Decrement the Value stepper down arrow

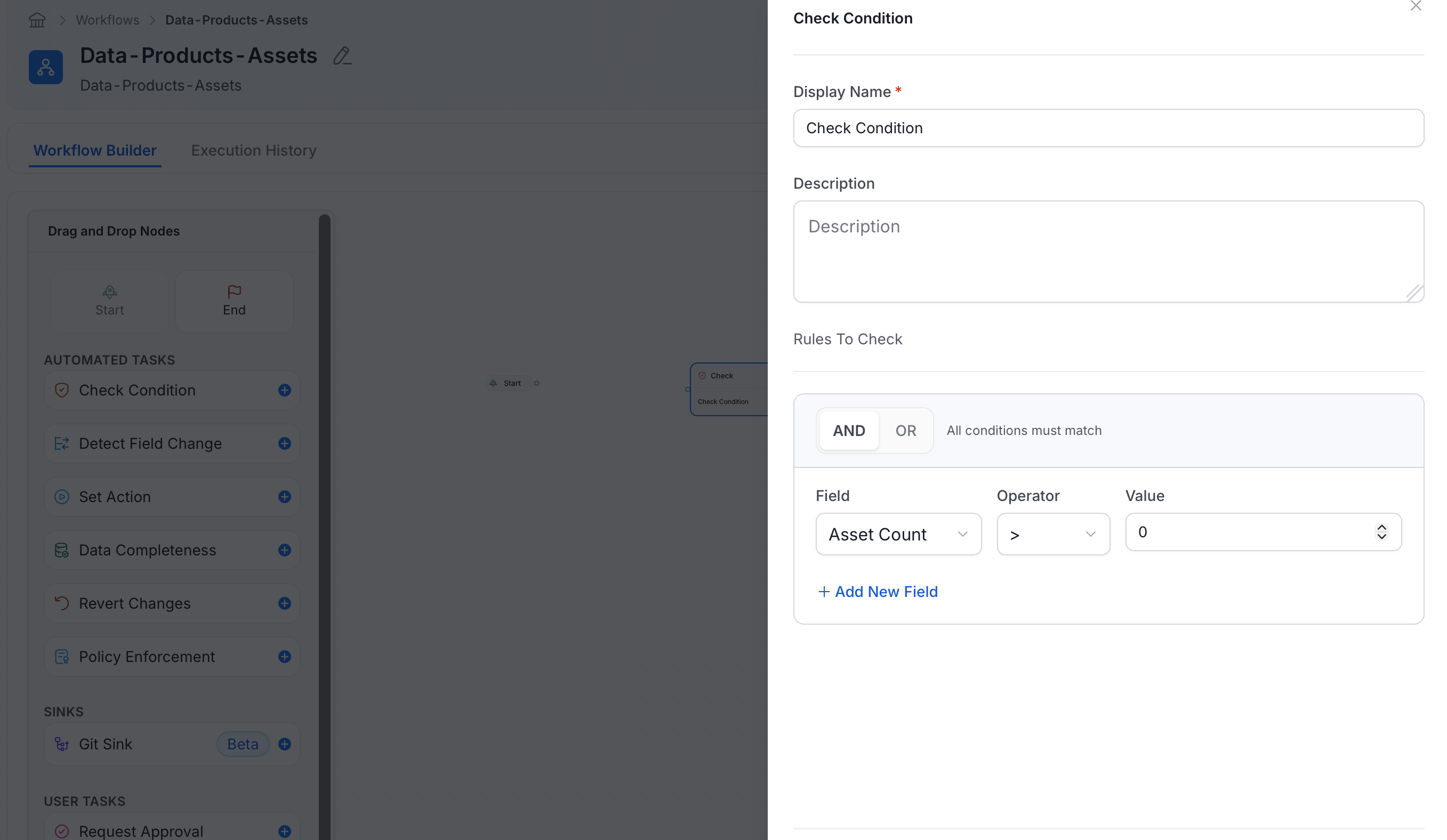pos(1381,537)
